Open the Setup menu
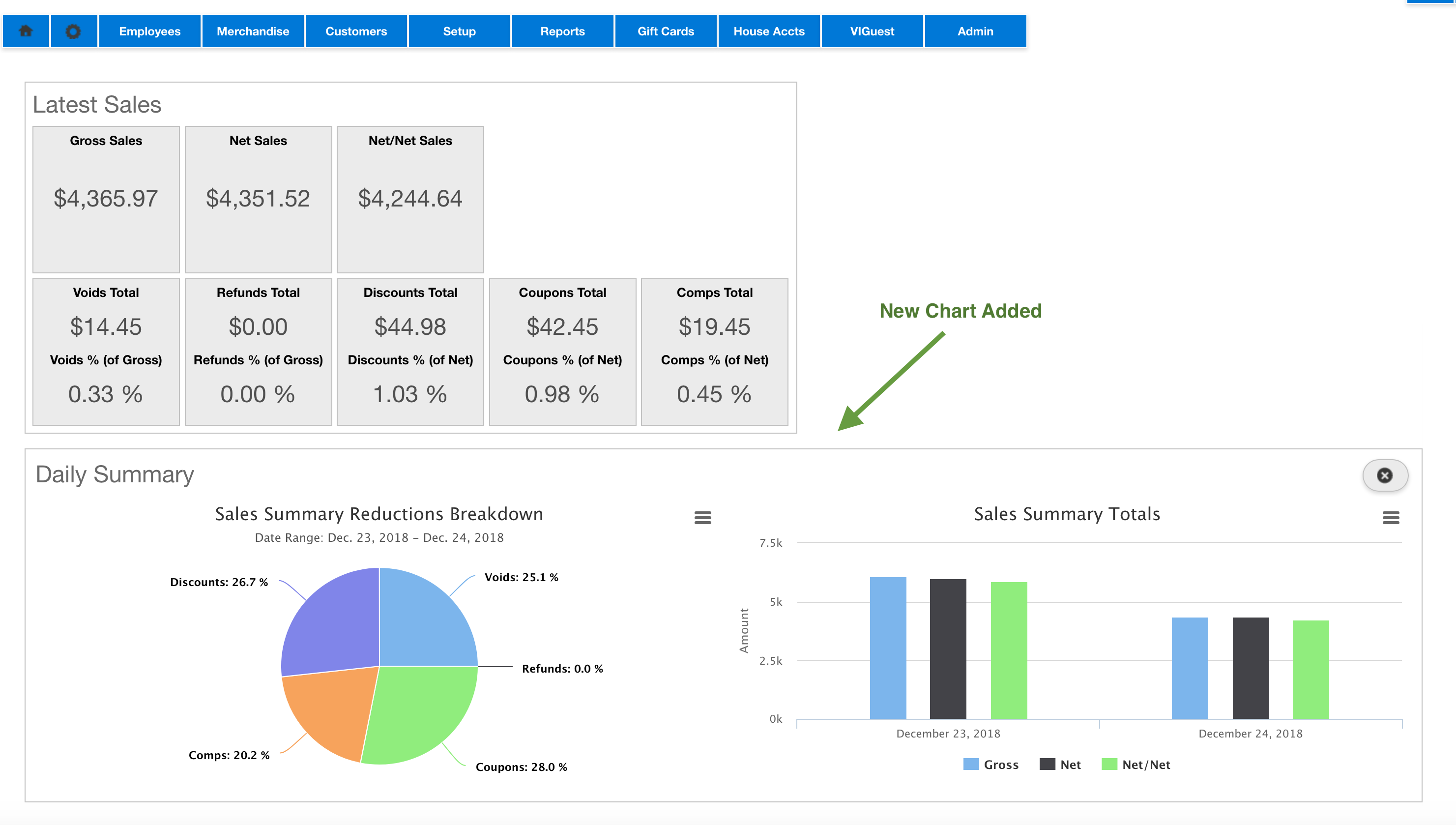 tap(459, 31)
